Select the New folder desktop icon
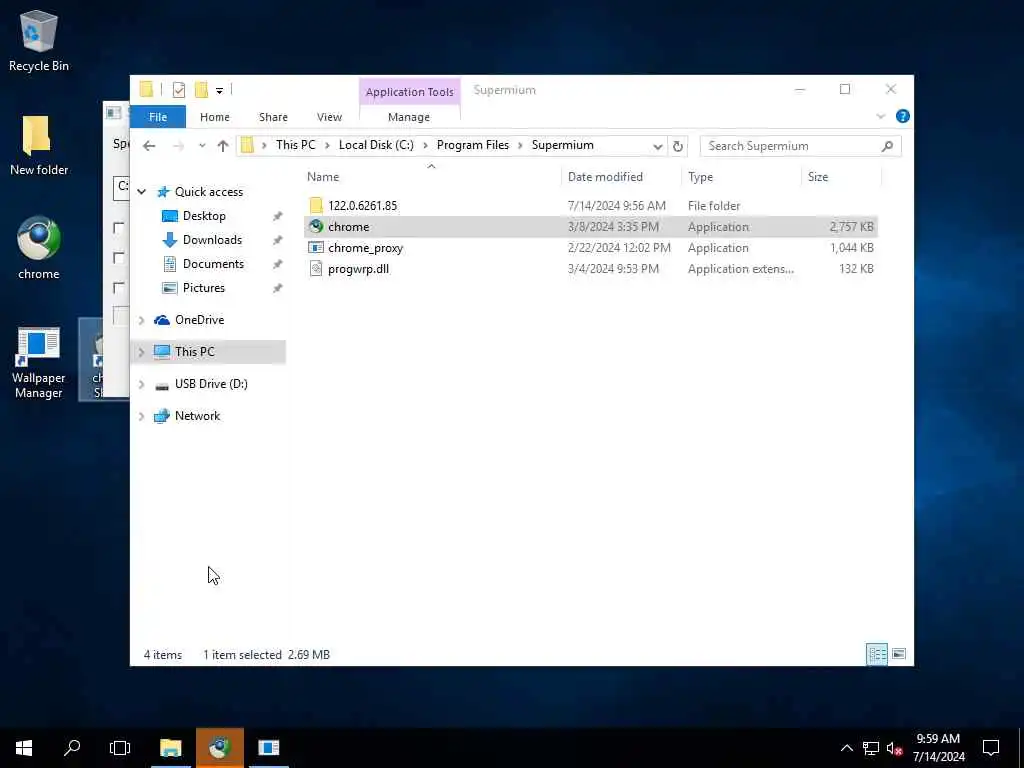The height and width of the screenshot is (768, 1024). point(39,145)
